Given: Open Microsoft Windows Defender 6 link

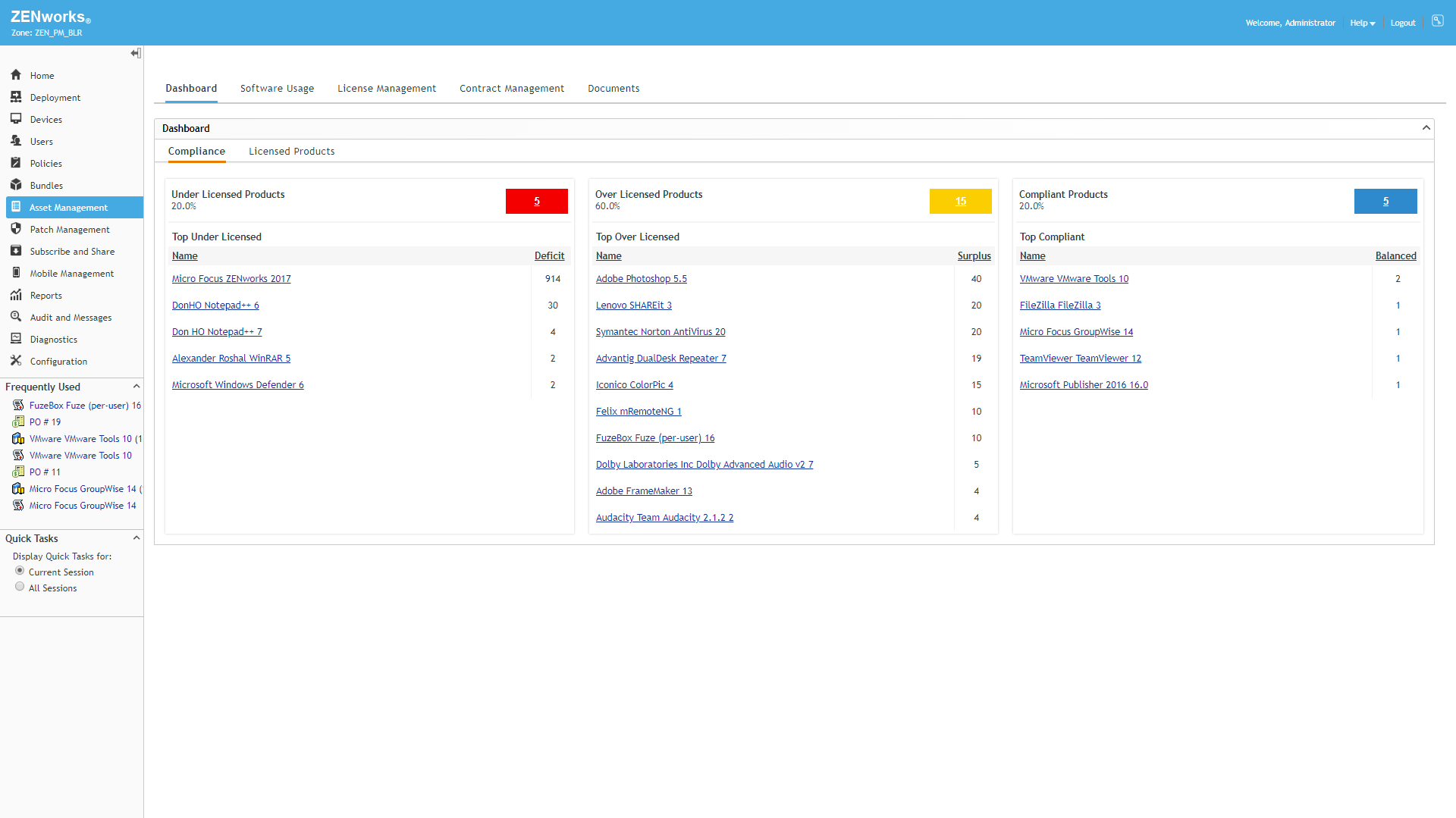Looking at the screenshot, I should point(237,385).
